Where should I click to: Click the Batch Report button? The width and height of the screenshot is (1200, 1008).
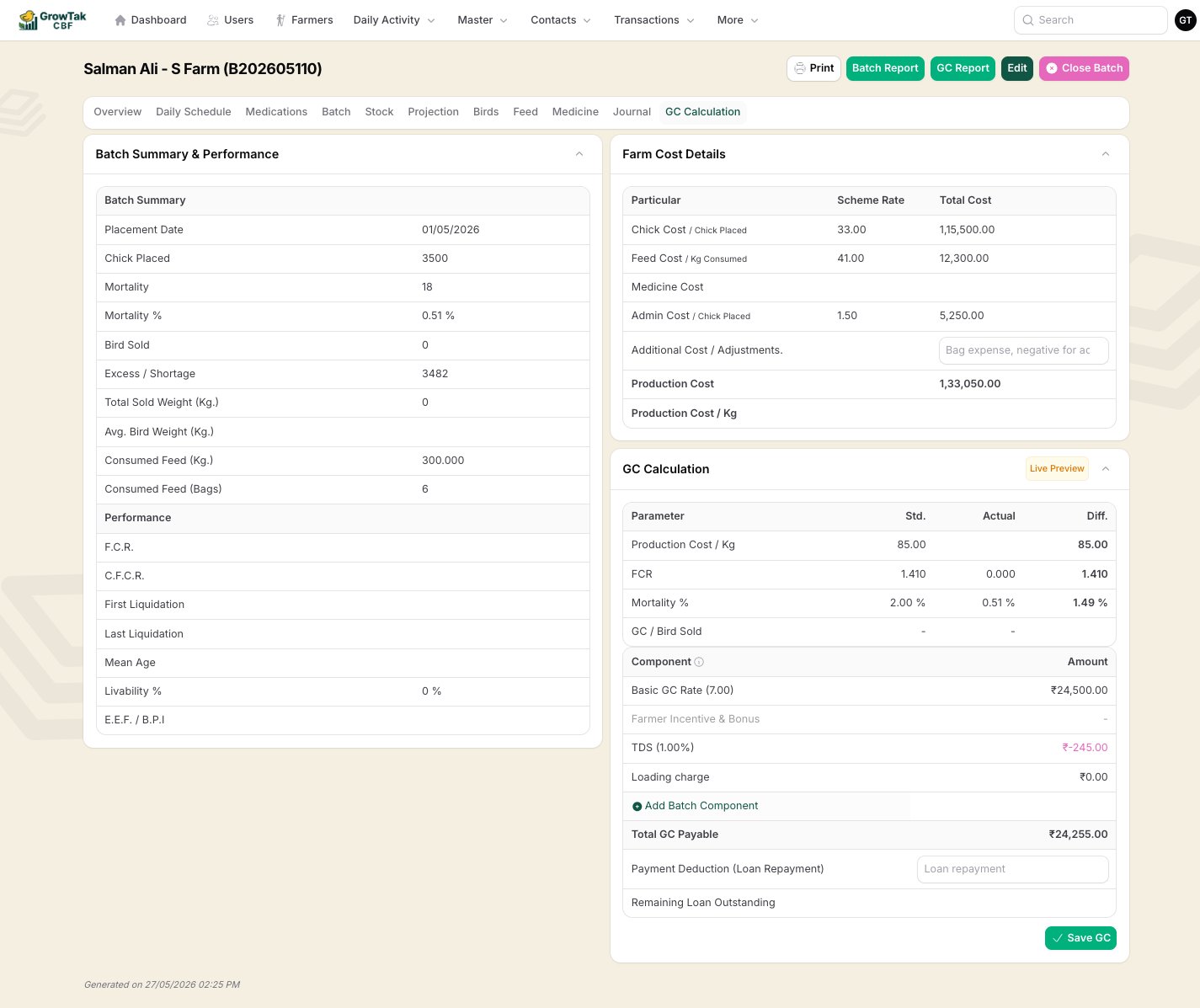tap(885, 68)
